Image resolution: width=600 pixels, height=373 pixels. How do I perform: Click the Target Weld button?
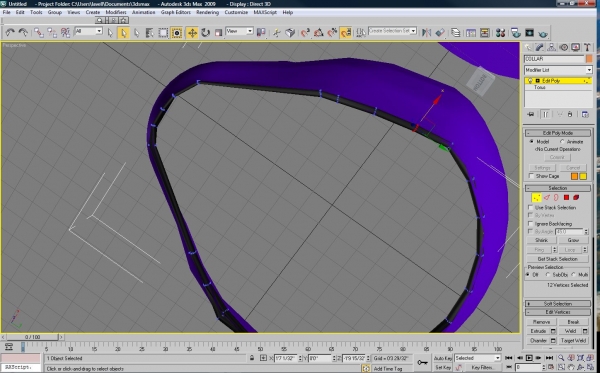pos(573,340)
